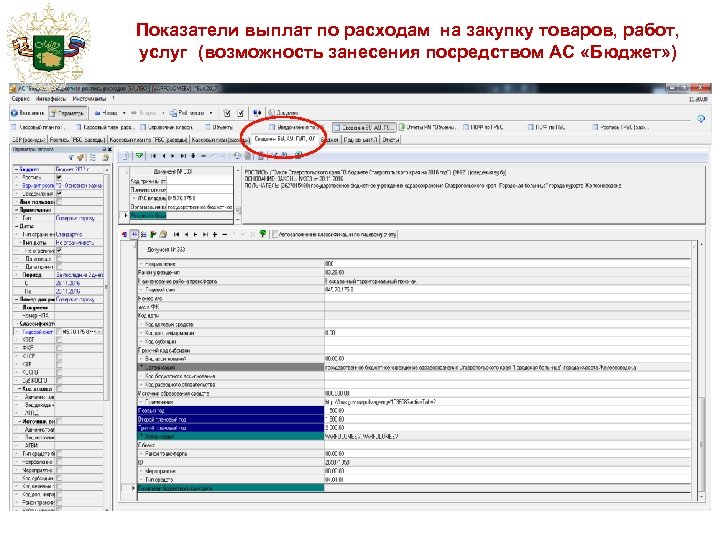Collapse the Классификаторы group in parameters

(x=17, y=324)
